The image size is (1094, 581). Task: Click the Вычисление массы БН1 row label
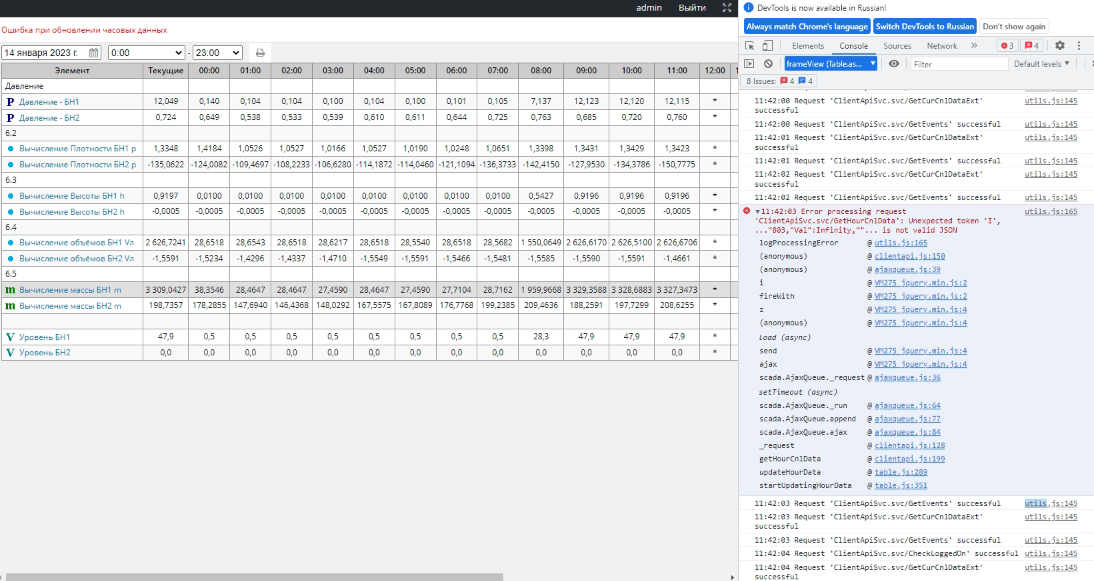pyautogui.click(x=70, y=289)
